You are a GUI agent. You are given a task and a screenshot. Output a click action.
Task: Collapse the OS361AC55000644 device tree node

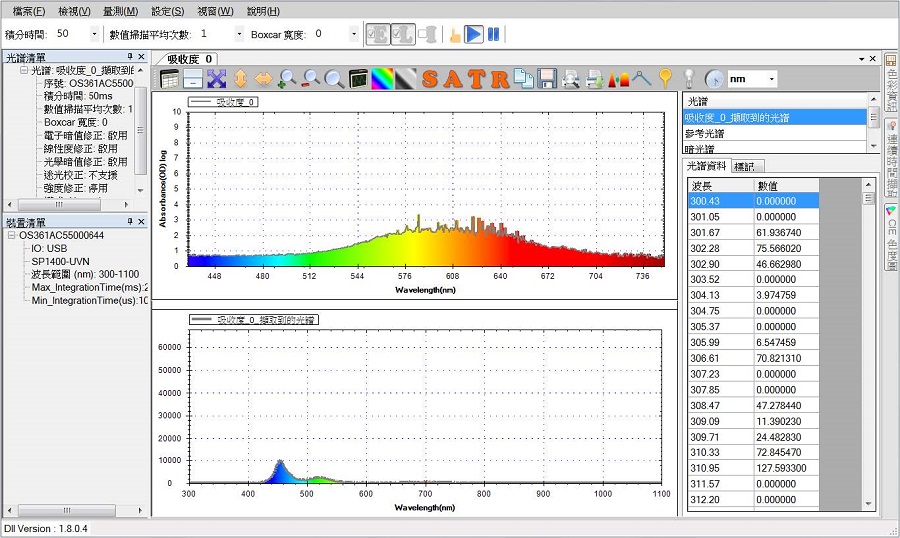[11, 235]
